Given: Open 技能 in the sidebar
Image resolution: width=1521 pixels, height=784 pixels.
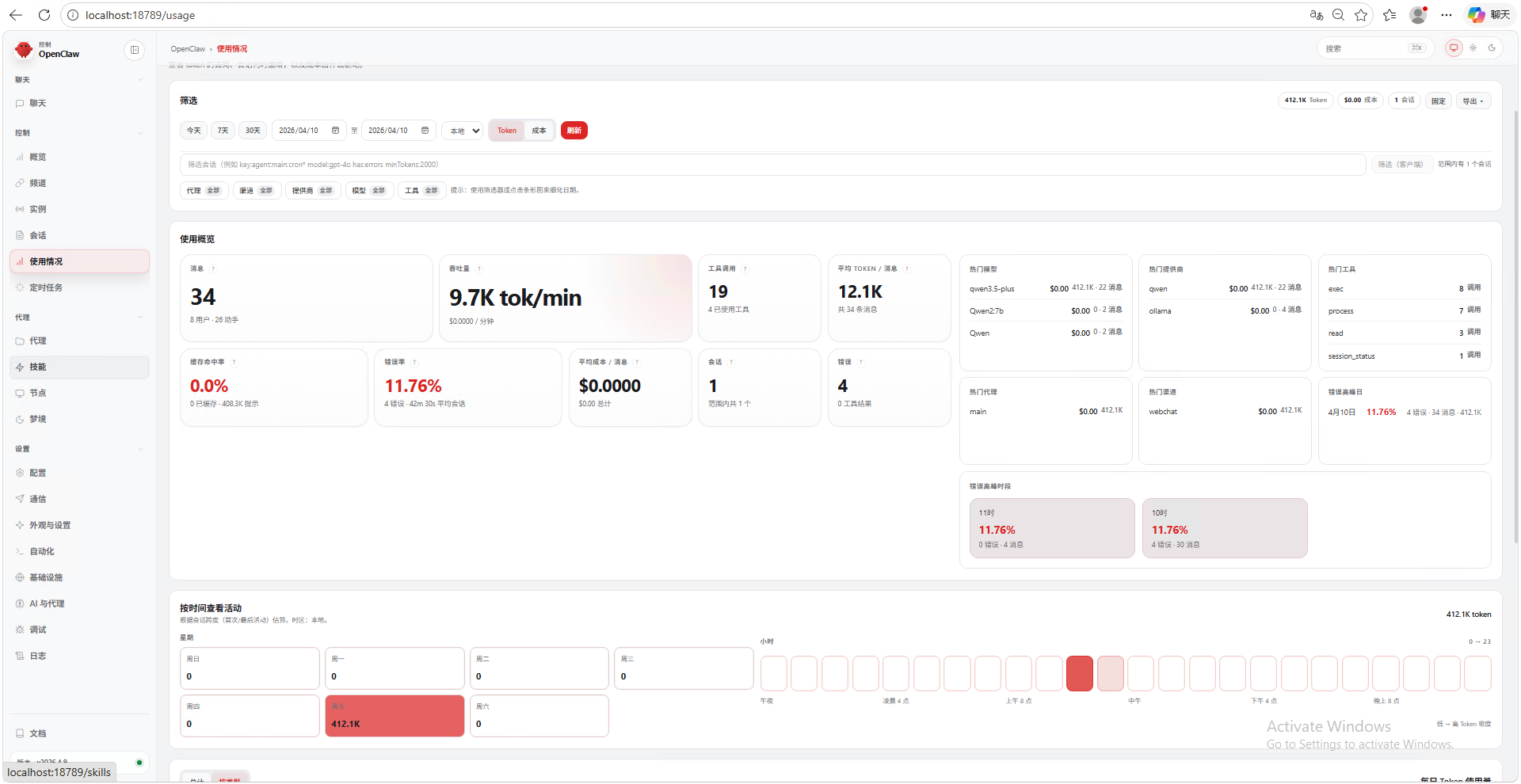Looking at the screenshot, I should (79, 367).
